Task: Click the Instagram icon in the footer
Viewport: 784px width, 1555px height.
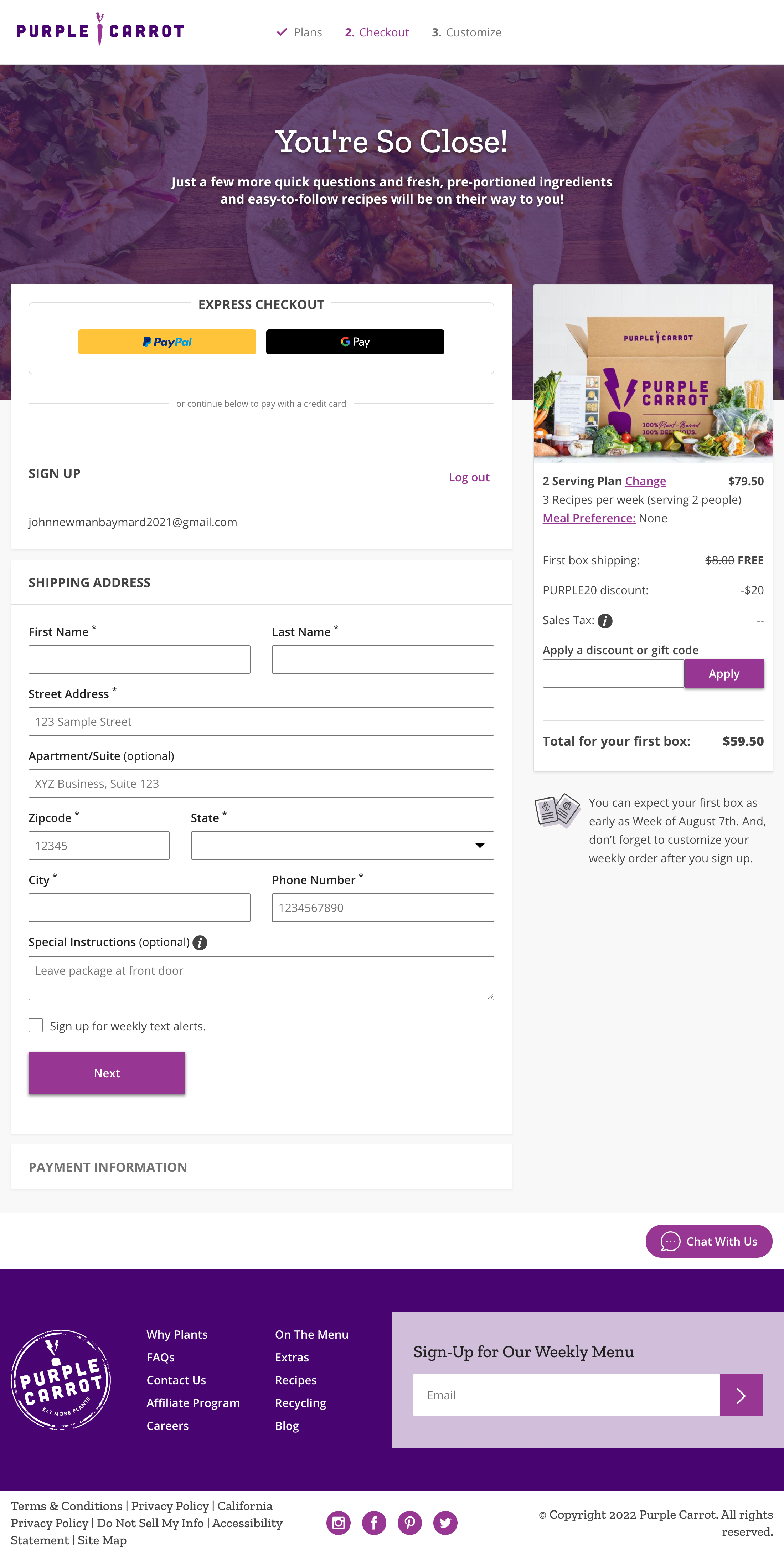Action: [x=339, y=1523]
